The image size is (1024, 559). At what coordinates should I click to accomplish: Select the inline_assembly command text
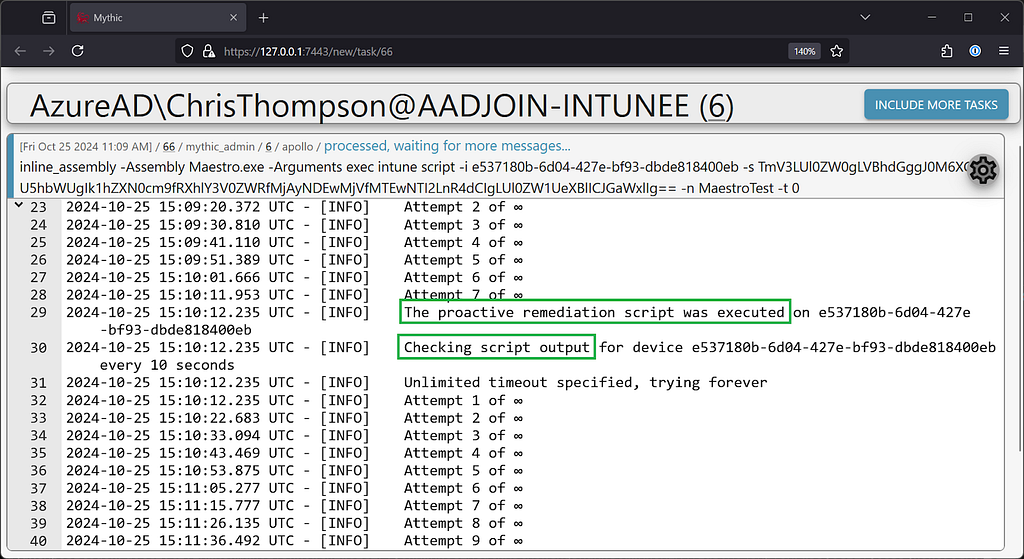494,178
